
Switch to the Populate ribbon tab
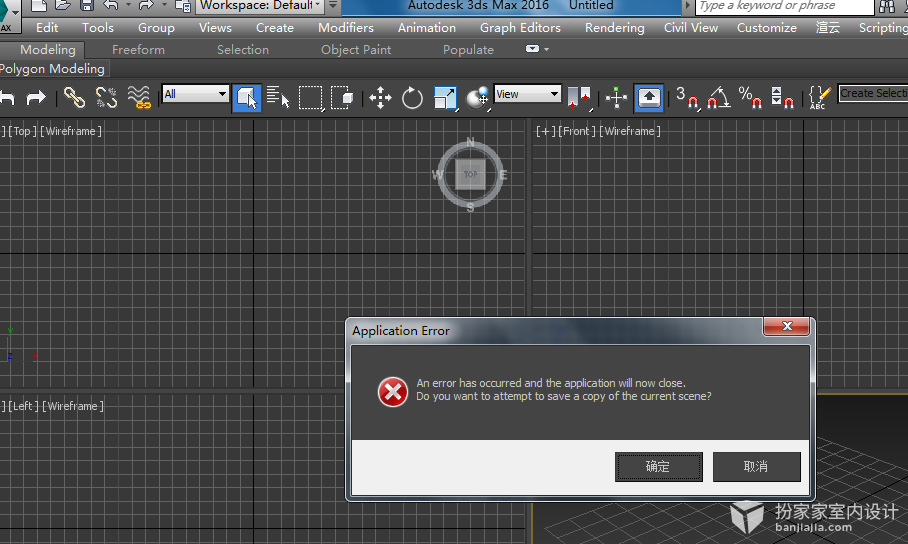pos(468,50)
